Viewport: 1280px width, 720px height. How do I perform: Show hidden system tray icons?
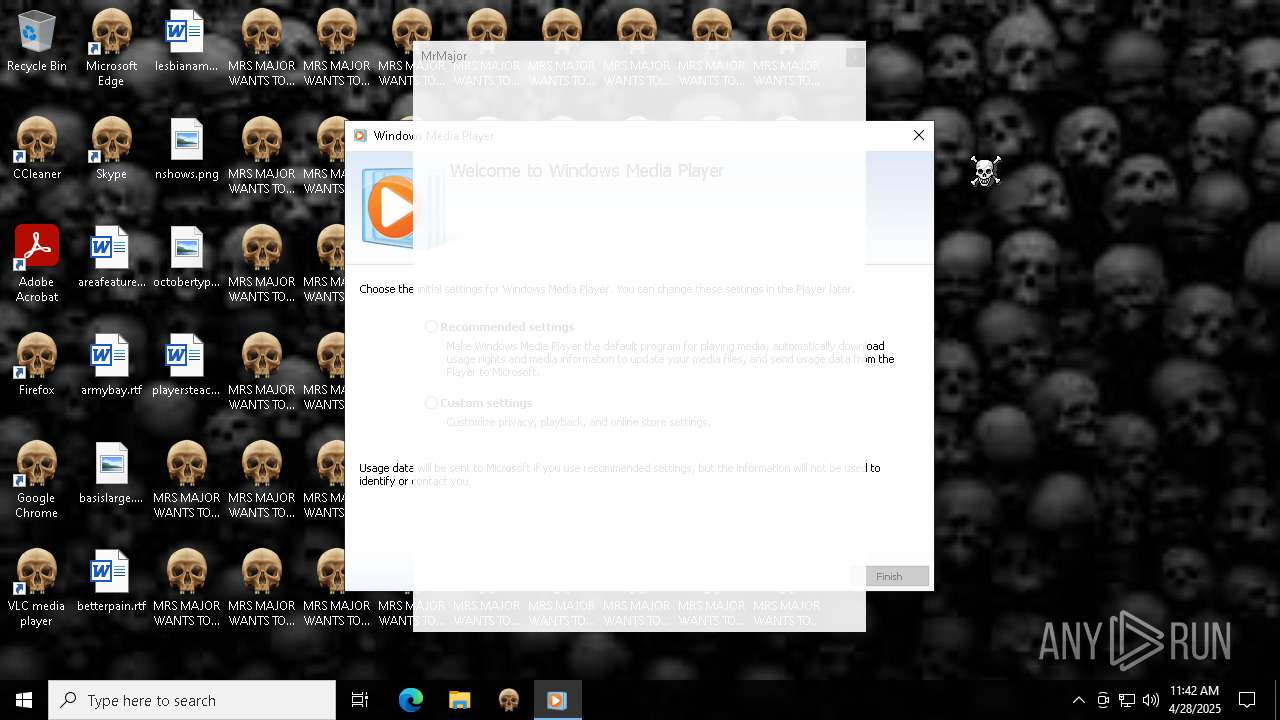point(1078,700)
